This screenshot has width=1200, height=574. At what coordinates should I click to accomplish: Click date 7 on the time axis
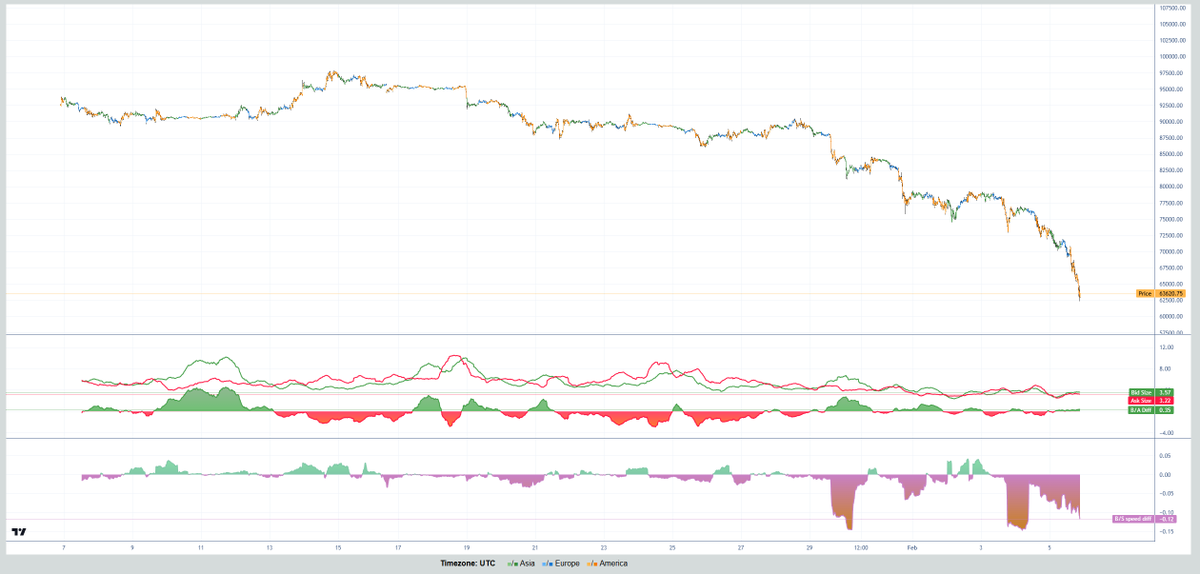click(63, 548)
